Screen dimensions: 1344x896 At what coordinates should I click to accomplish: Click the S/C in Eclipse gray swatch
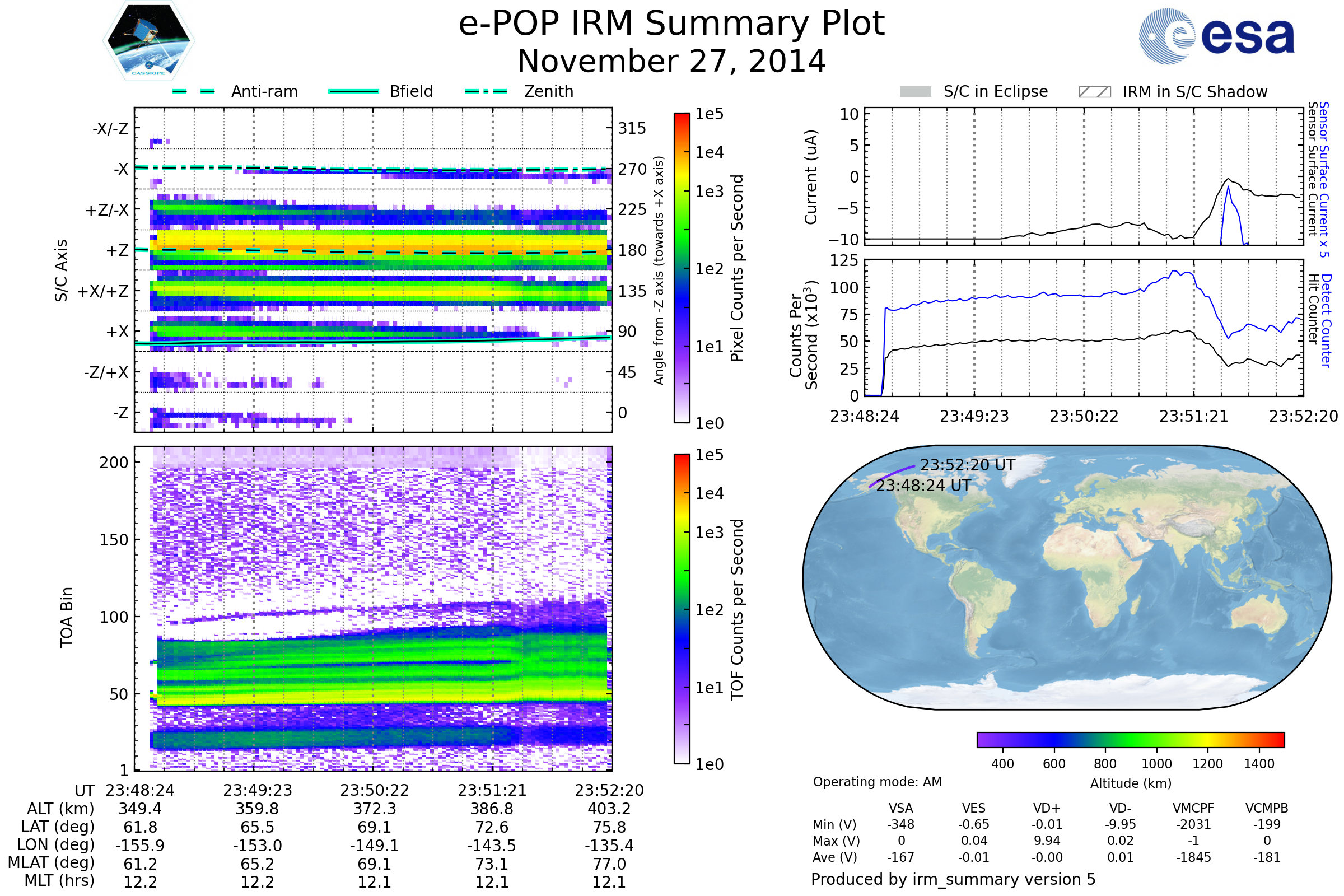tap(915, 92)
